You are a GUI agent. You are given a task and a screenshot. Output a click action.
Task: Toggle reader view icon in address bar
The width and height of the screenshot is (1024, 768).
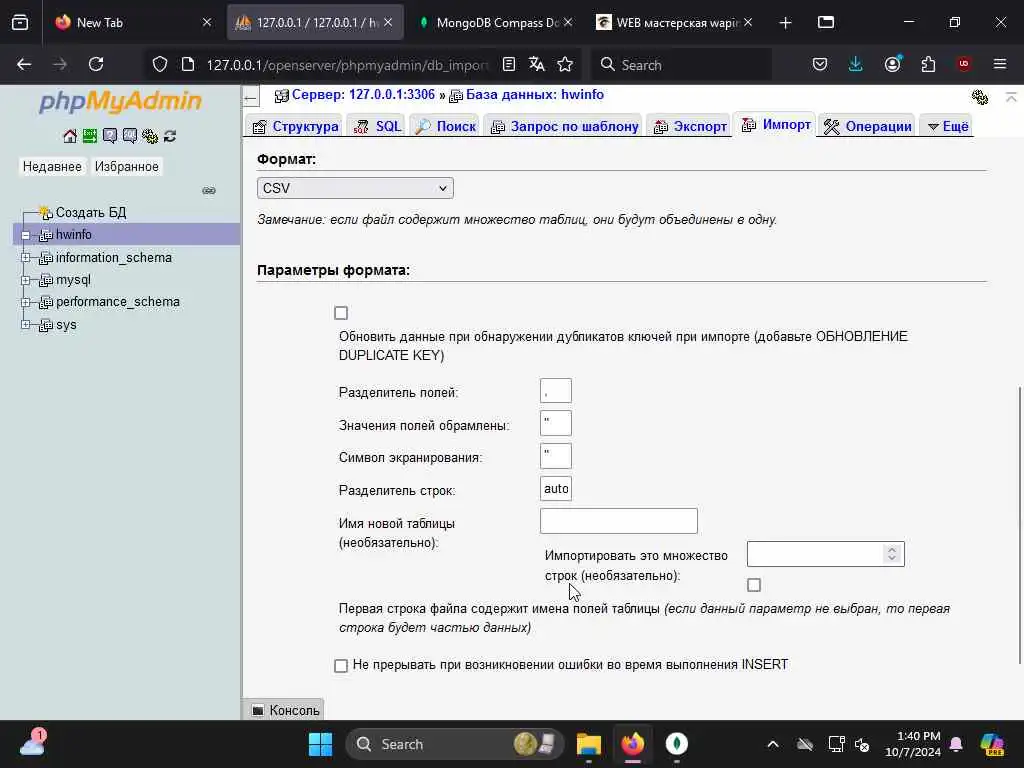click(509, 64)
